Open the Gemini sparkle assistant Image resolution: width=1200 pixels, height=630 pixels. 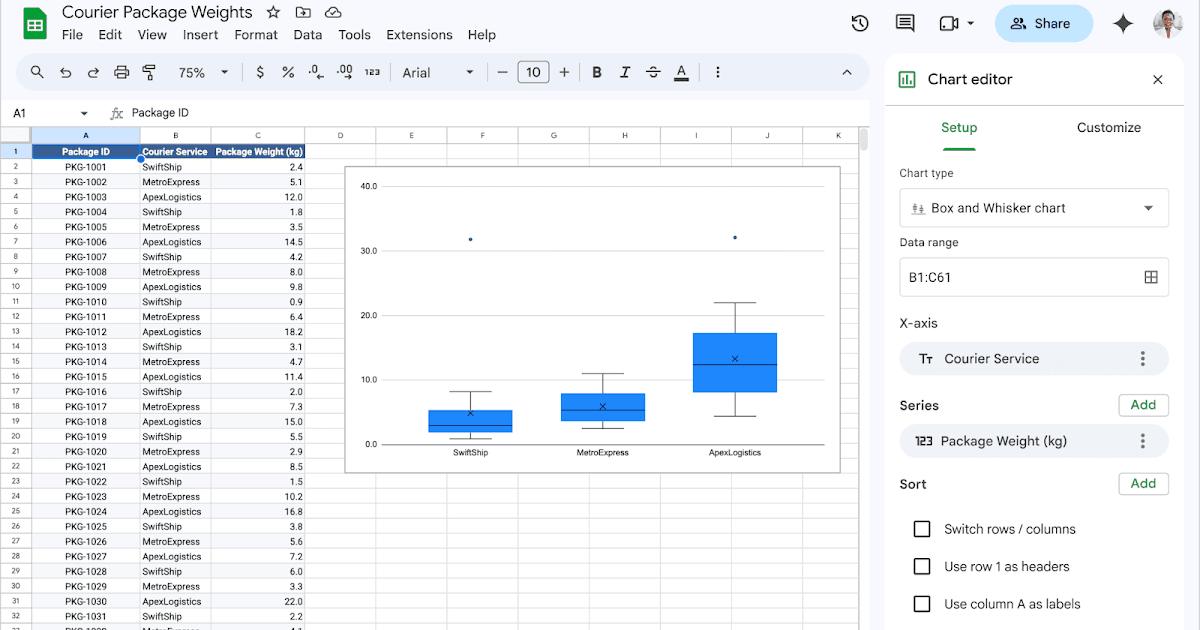click(x=1123, y=24)
